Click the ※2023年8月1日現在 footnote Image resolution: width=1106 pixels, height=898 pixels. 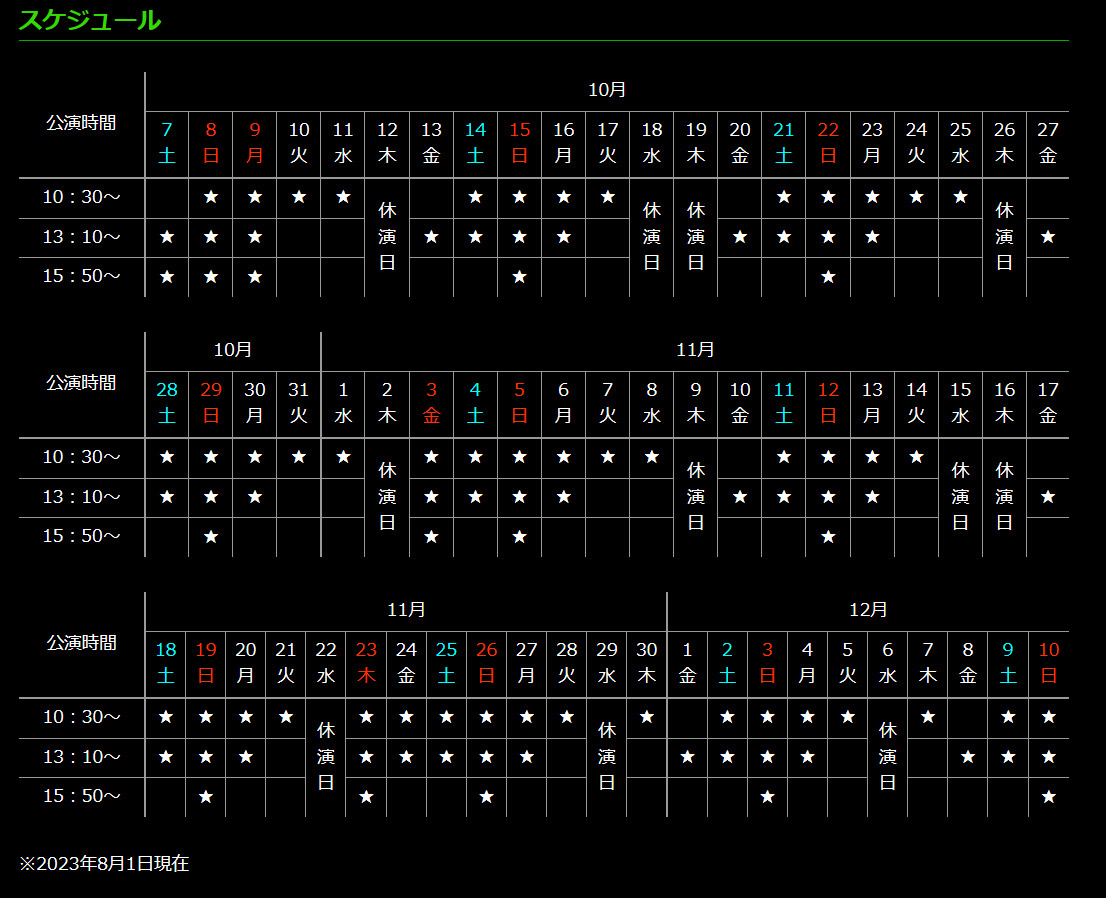pyautogui.click(x=104, y=864)
